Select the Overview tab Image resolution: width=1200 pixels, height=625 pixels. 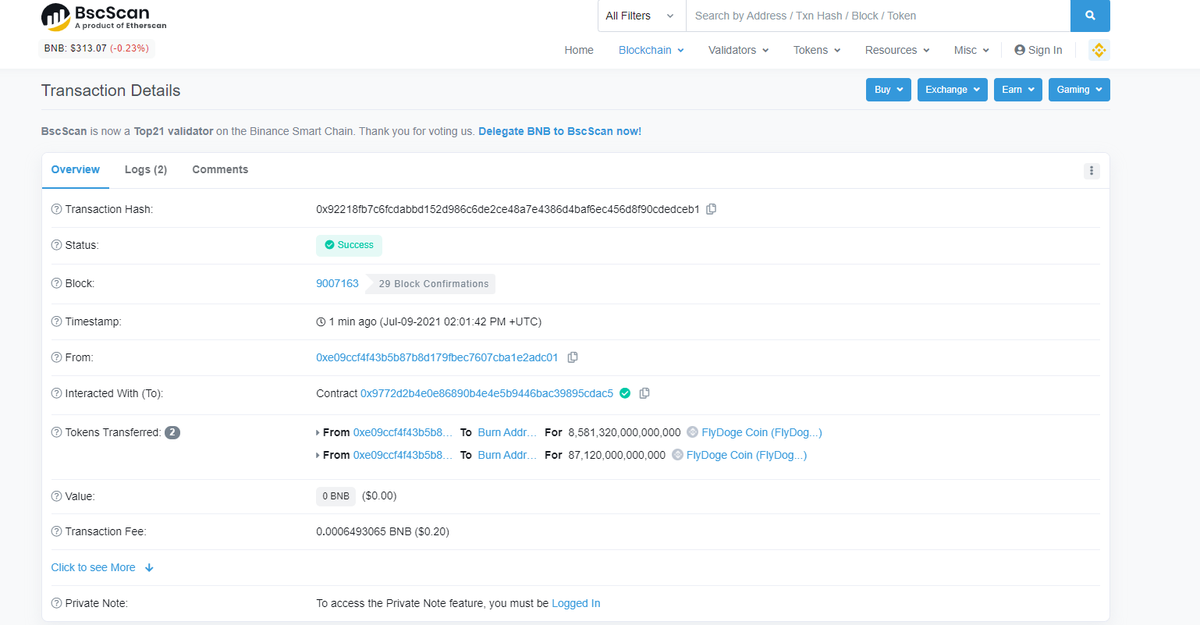pos(76,170)
